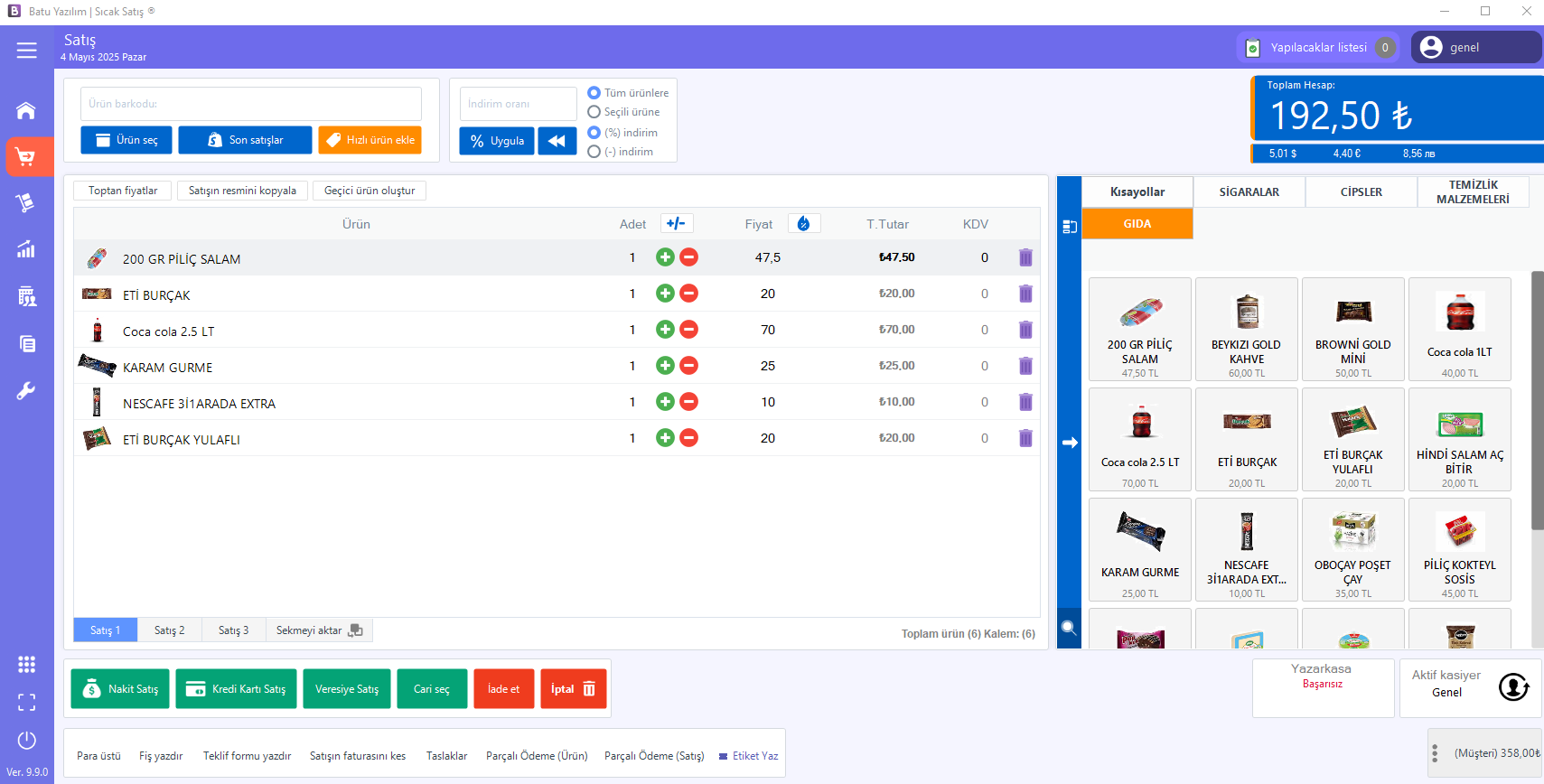Click the Cari seç button

pos(432,689)
